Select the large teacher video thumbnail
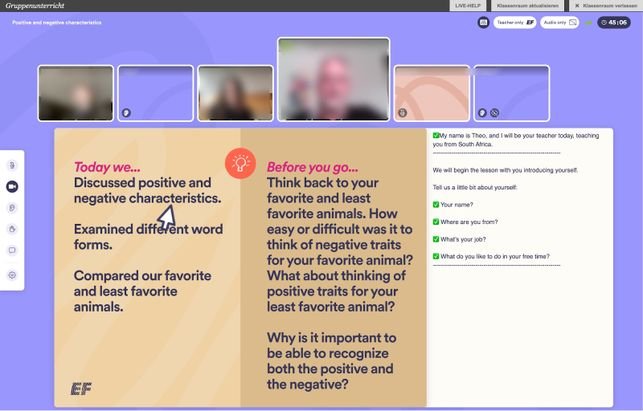The height and width of the screenshot is (411, 643). click(x=333, y=79)
